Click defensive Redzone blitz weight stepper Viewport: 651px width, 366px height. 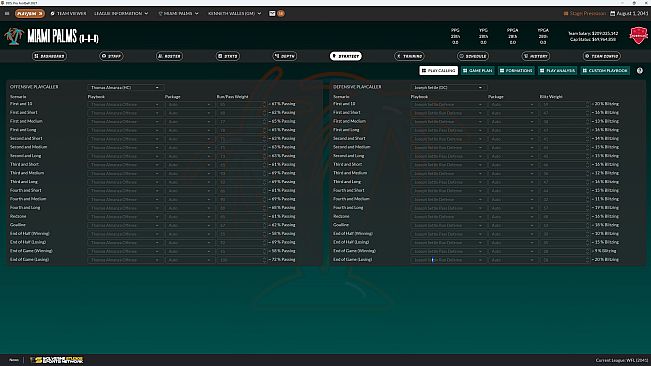coord(588,217)
